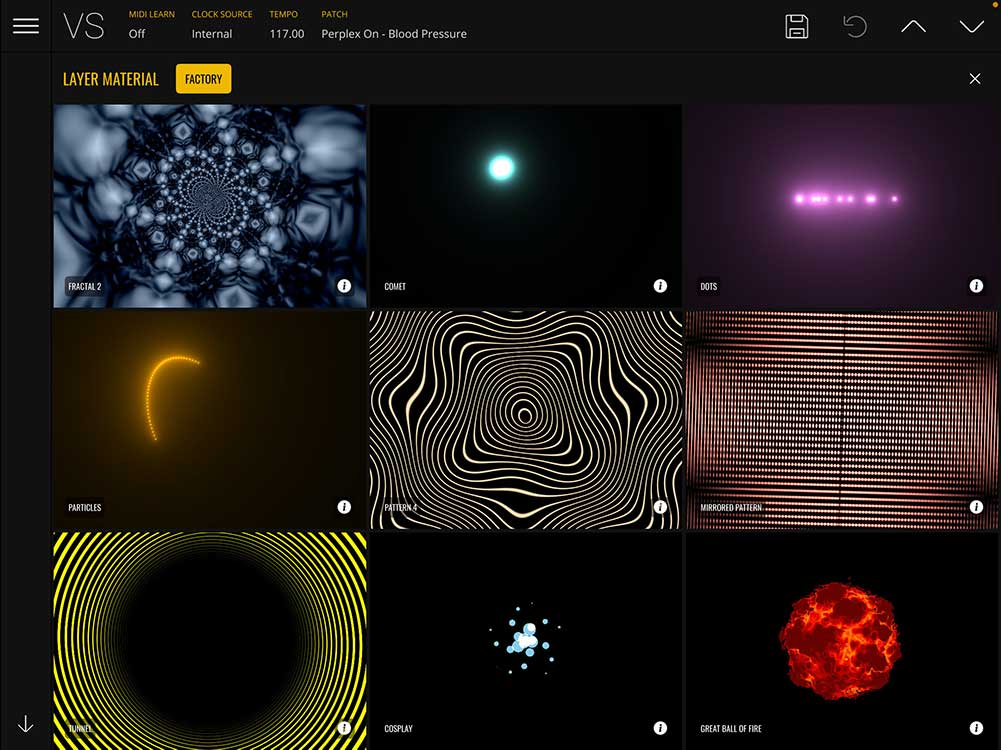Select the Cosplay material thumbnail
This screenshot has height=750, width=1001.
point(525,640)
